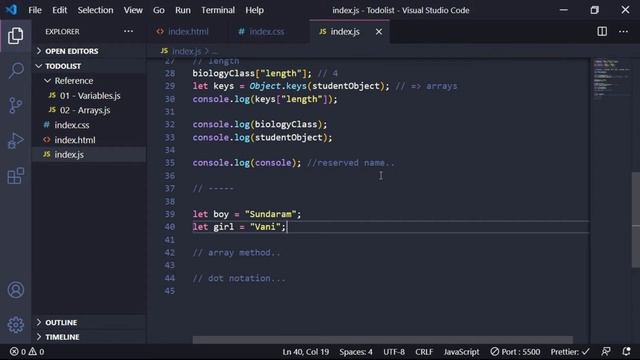Open the feedback icon in status bar

(606, 351)
